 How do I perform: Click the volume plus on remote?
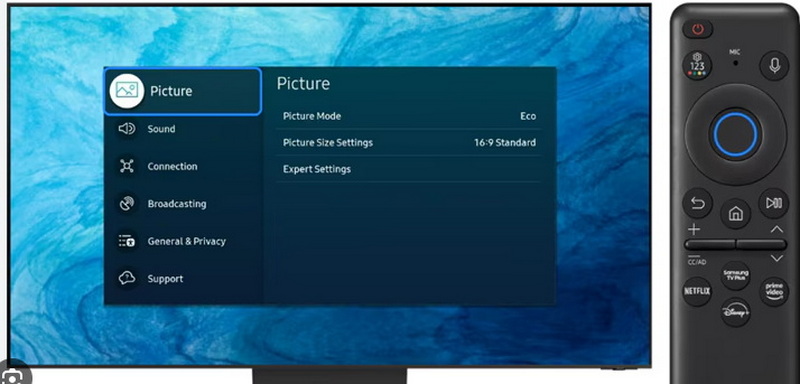click(694, 229)
